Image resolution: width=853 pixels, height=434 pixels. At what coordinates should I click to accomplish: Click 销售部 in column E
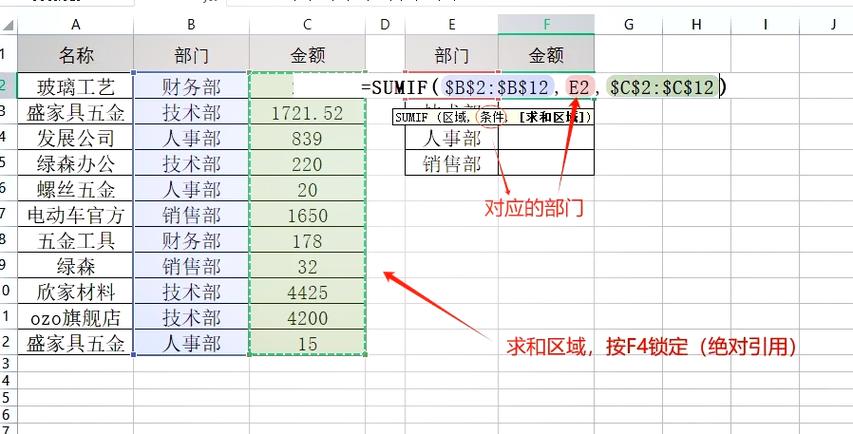[452, 163]
